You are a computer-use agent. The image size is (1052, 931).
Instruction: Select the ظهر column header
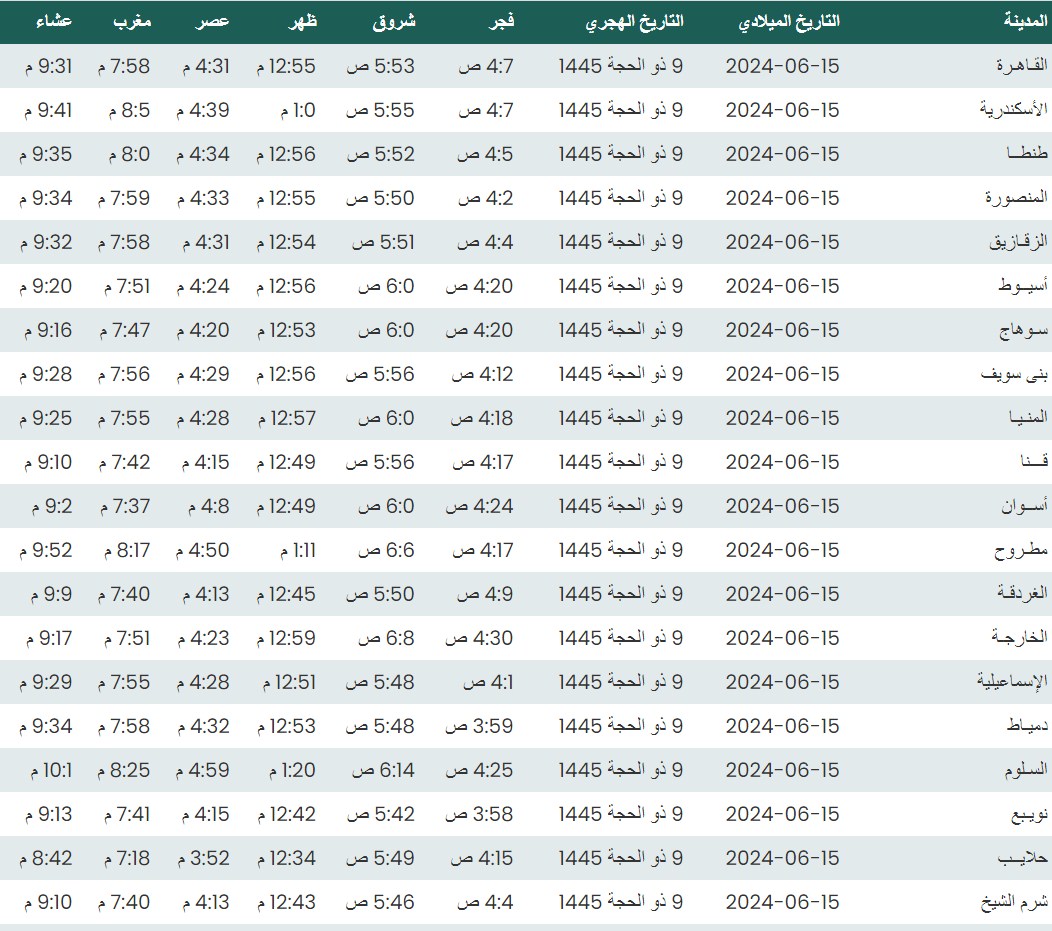pos(303,21)
